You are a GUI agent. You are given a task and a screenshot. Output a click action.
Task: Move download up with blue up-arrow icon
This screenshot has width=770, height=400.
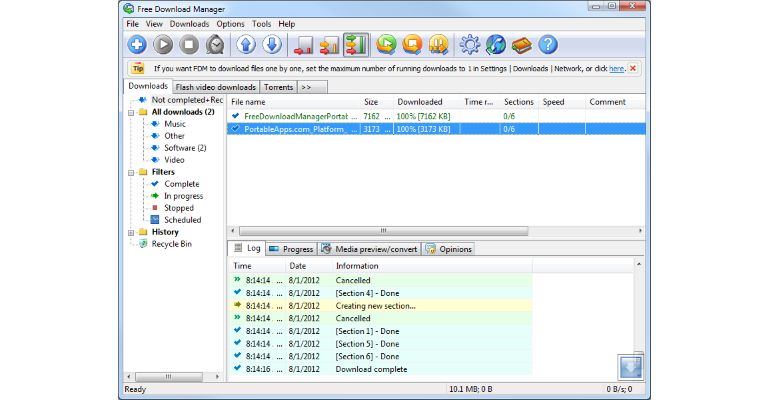[x=246, y=45]
